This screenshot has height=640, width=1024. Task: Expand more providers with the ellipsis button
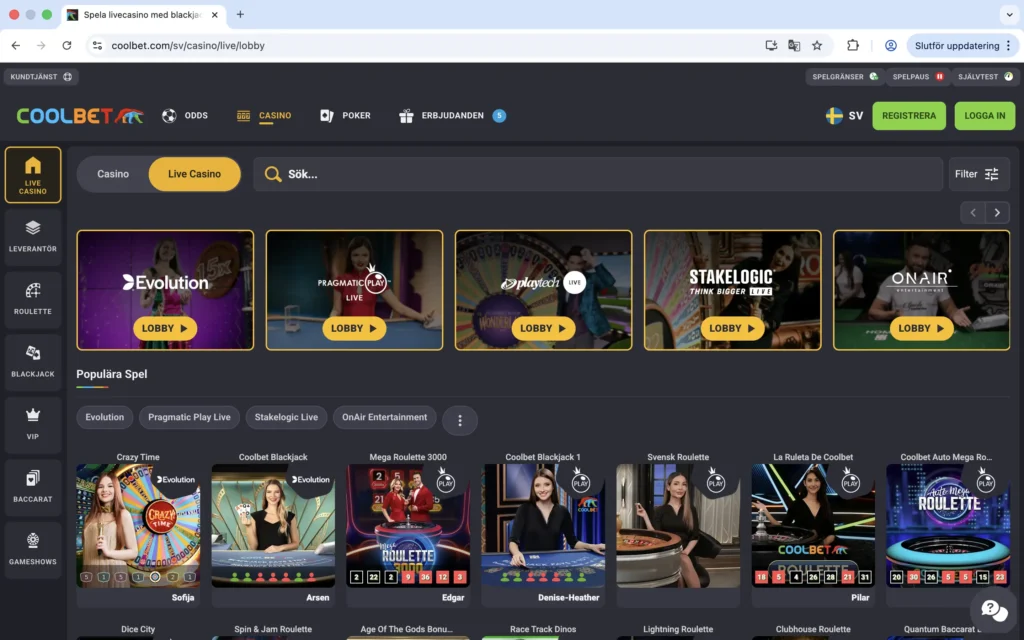click(x=460, y=420)
